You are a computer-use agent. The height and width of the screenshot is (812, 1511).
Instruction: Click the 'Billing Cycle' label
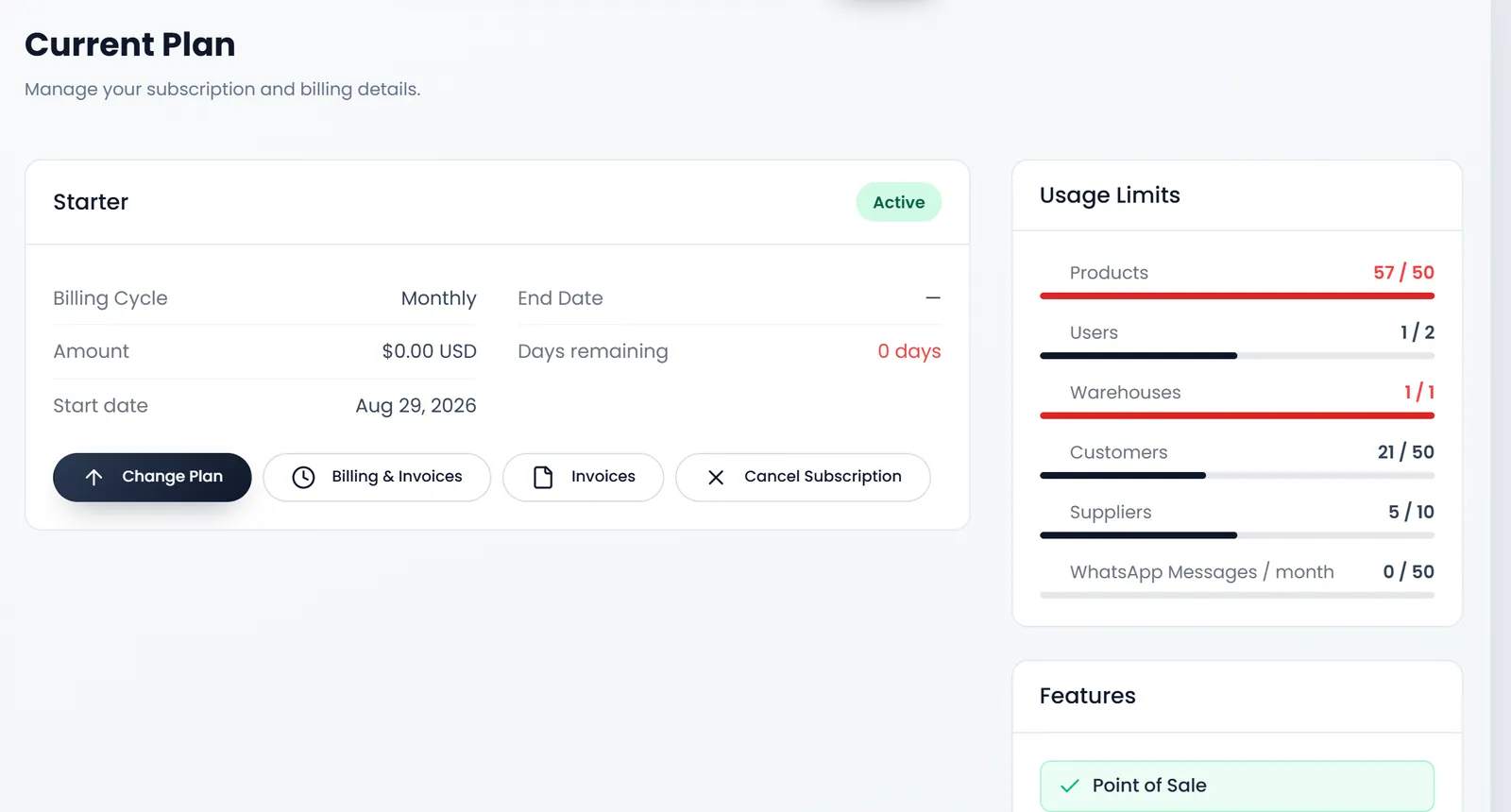pos(110,298)
